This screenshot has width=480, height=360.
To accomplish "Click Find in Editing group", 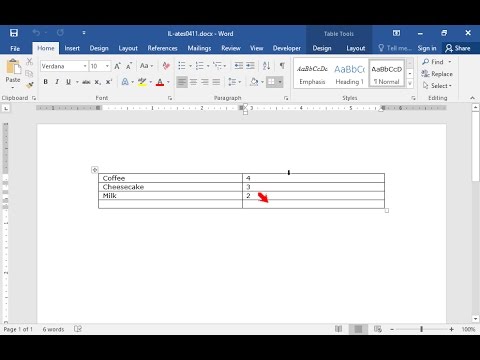I will pos(433,62).
